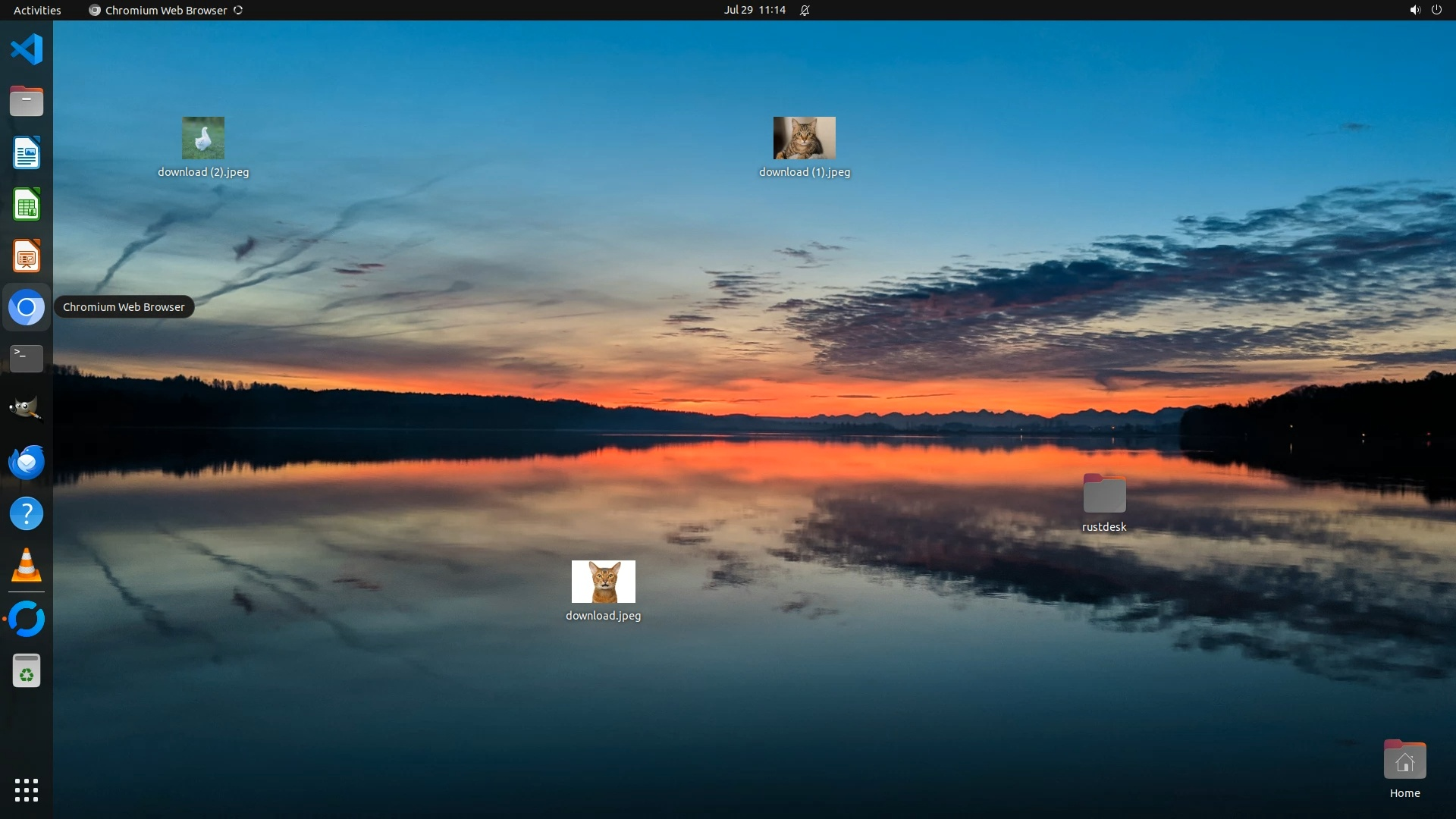Open the Trash icon in dock
Screen dimensions: 1456x819
click(27, 671)
